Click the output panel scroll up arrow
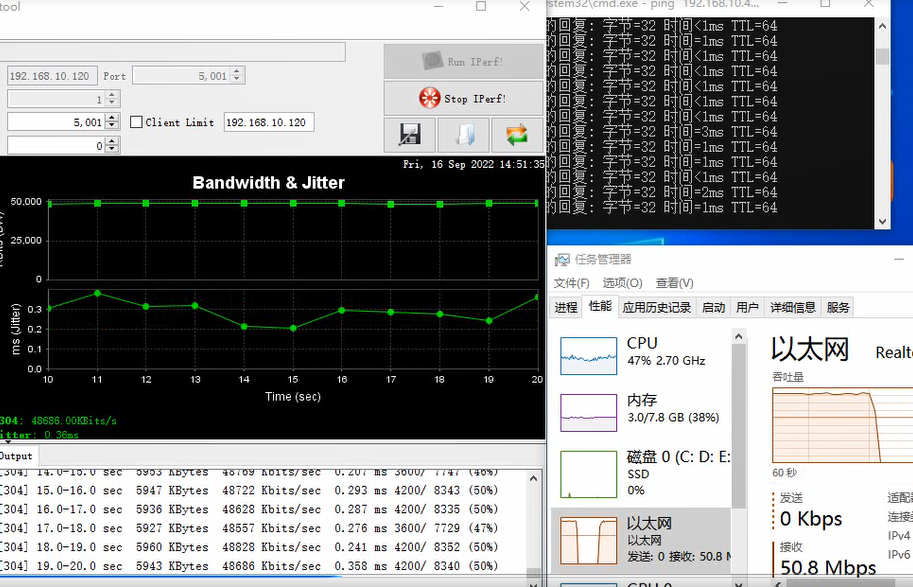The height and width of the screenshot is (587, 913). coord(533,478)
